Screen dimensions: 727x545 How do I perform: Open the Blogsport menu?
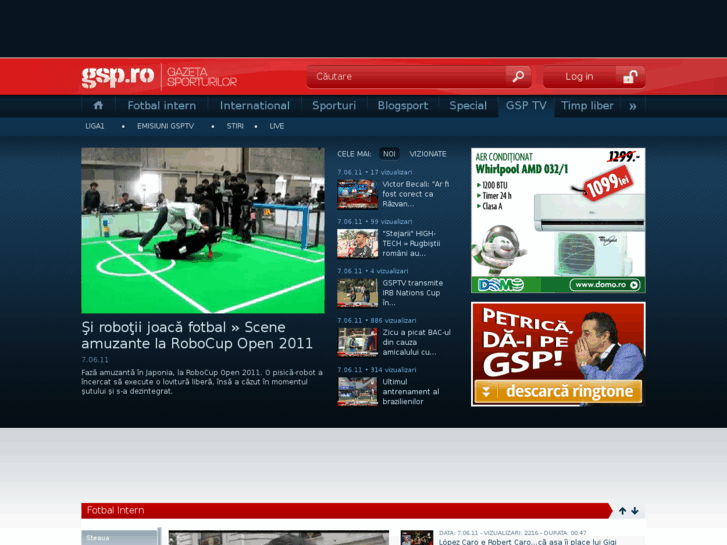[403, 106]
